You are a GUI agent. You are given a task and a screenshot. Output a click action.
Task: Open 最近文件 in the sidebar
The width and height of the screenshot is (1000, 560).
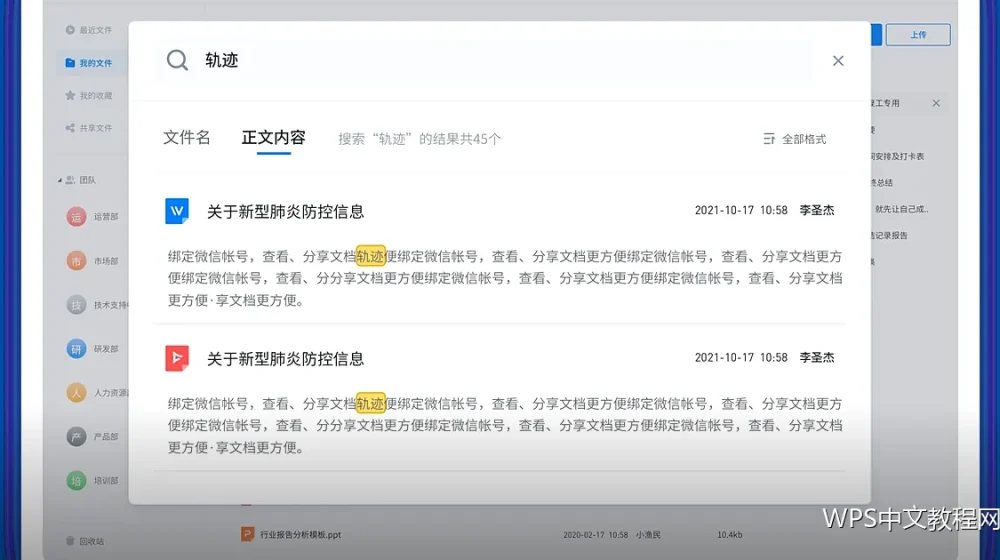(89, 30)
